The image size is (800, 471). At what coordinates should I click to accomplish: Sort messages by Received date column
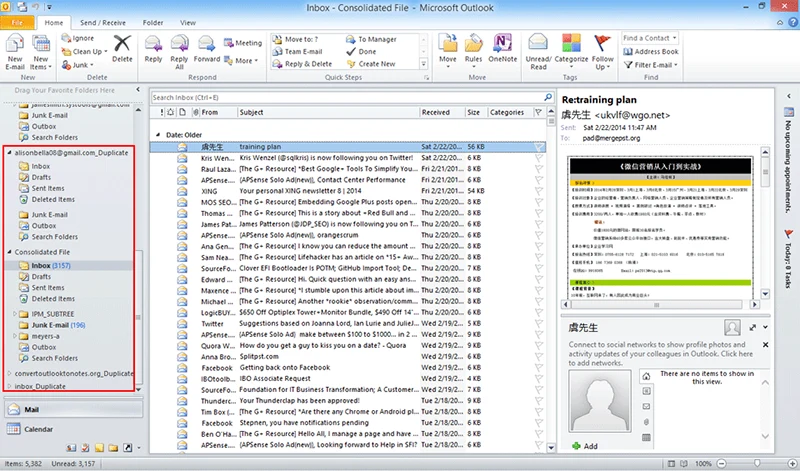click(442, 112)
